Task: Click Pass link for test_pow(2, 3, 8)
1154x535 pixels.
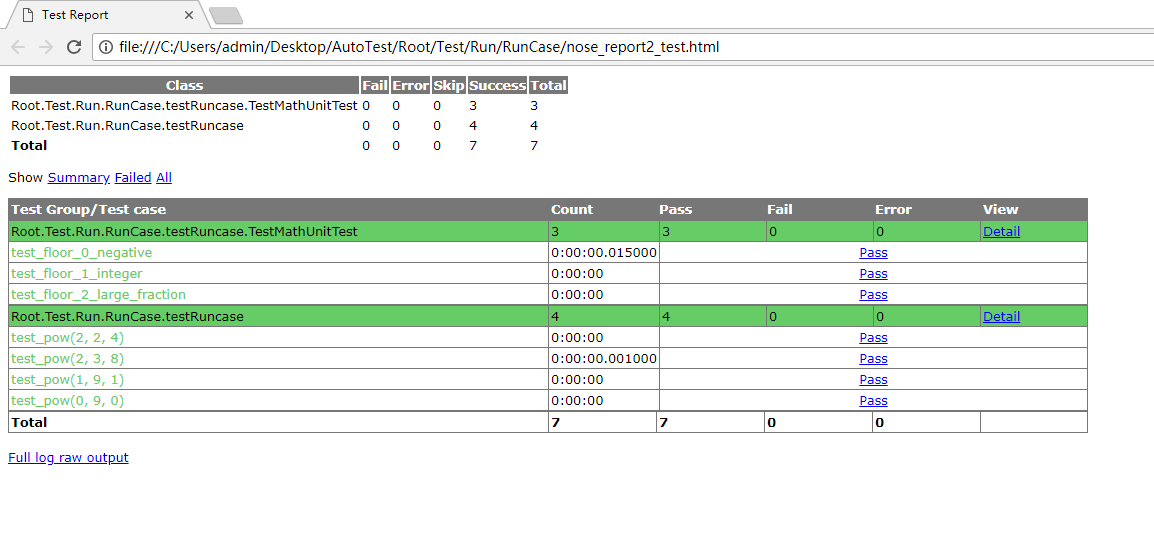Action: (x=873, y=359)
